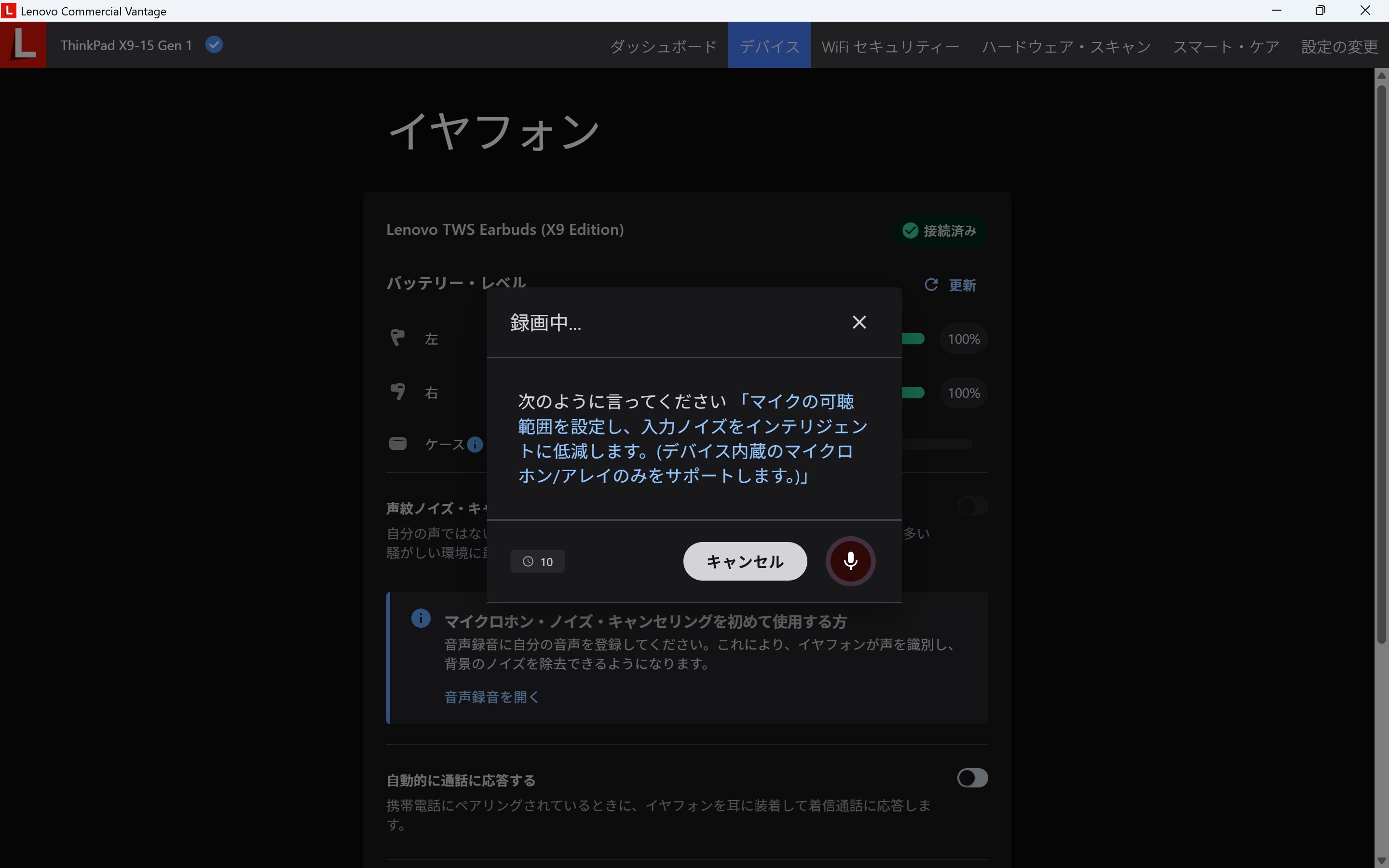The height and width of the screenshot is (868, 1389).
Task: Close the Lenovo Commercial Vantage window
Action: 1365,10
